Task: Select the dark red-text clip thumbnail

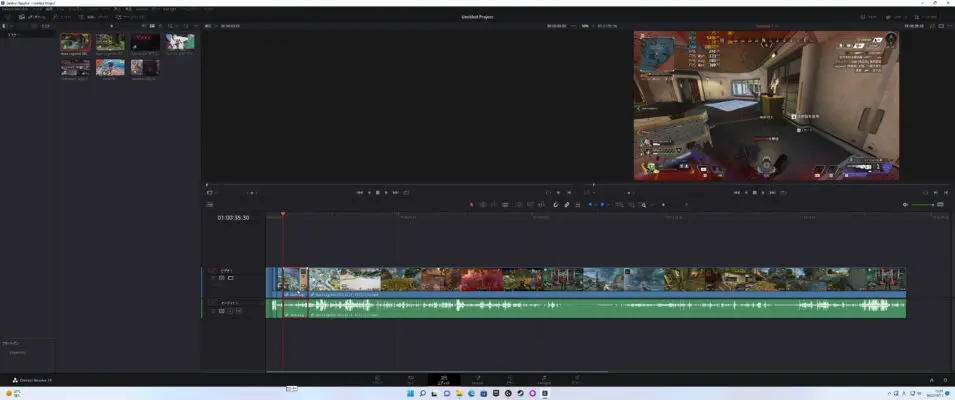Action: point(146,42)
